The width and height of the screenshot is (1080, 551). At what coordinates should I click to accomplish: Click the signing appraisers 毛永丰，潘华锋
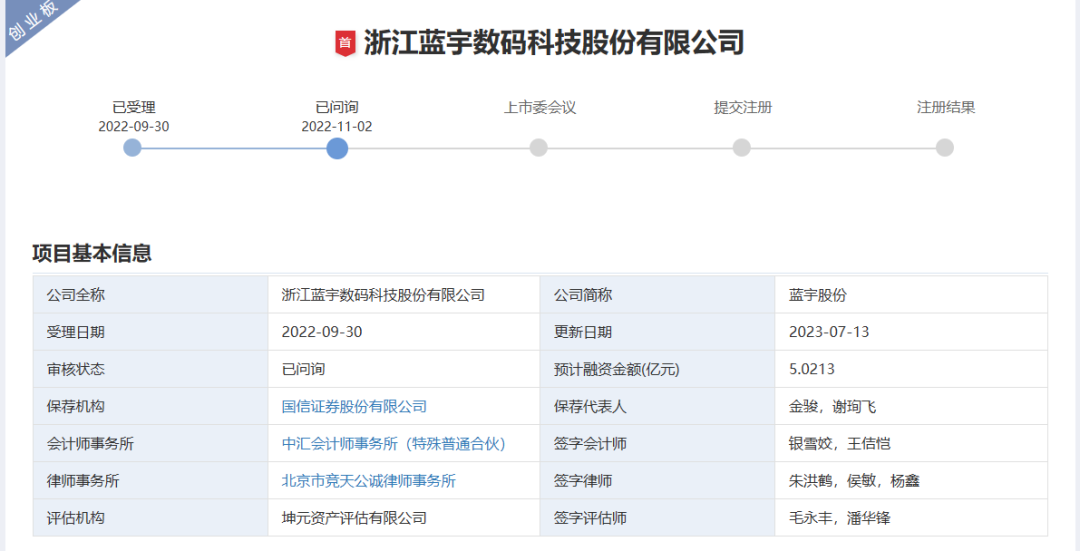coord(839,518)
